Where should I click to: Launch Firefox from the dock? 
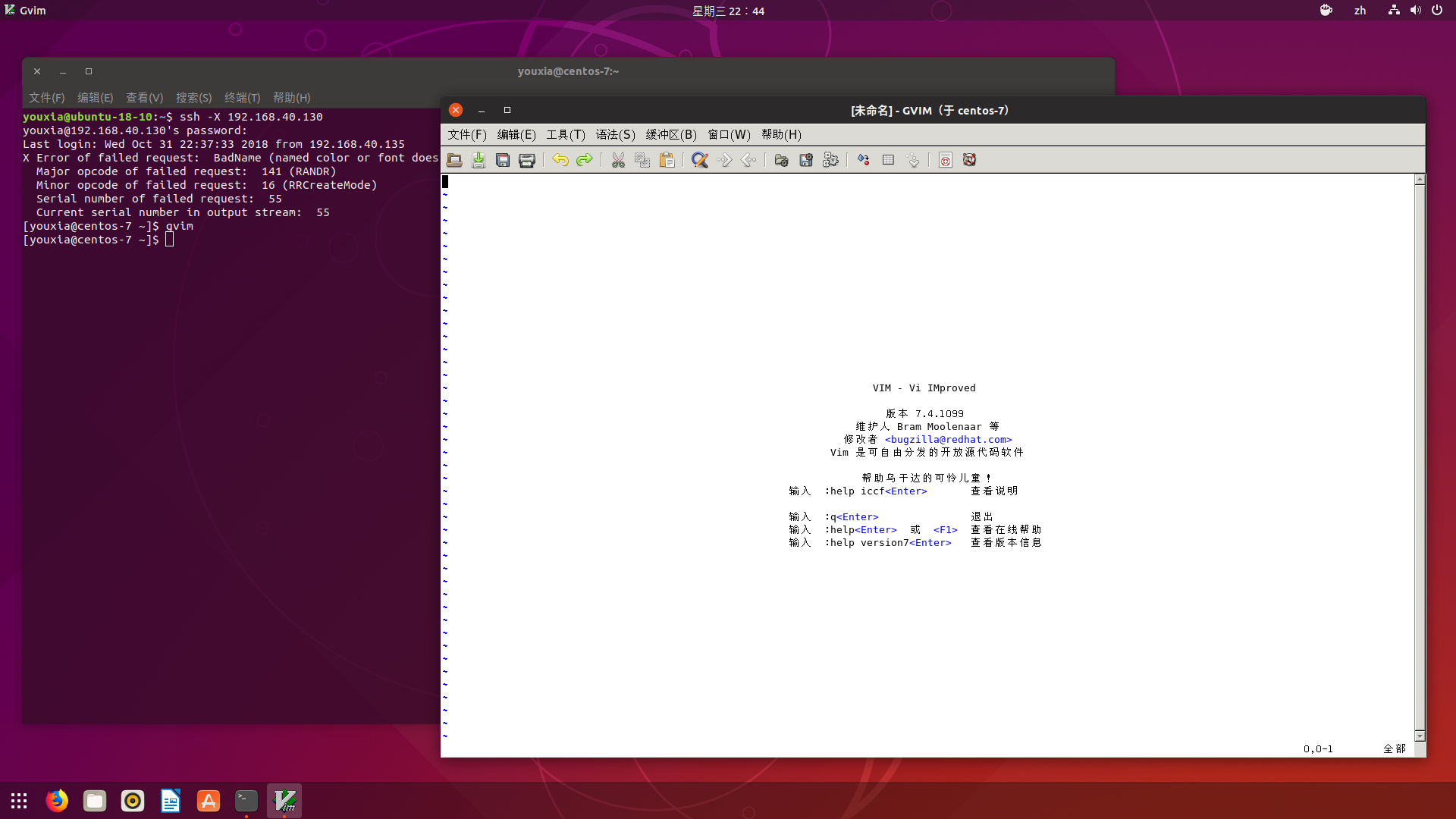coord(57,801)
